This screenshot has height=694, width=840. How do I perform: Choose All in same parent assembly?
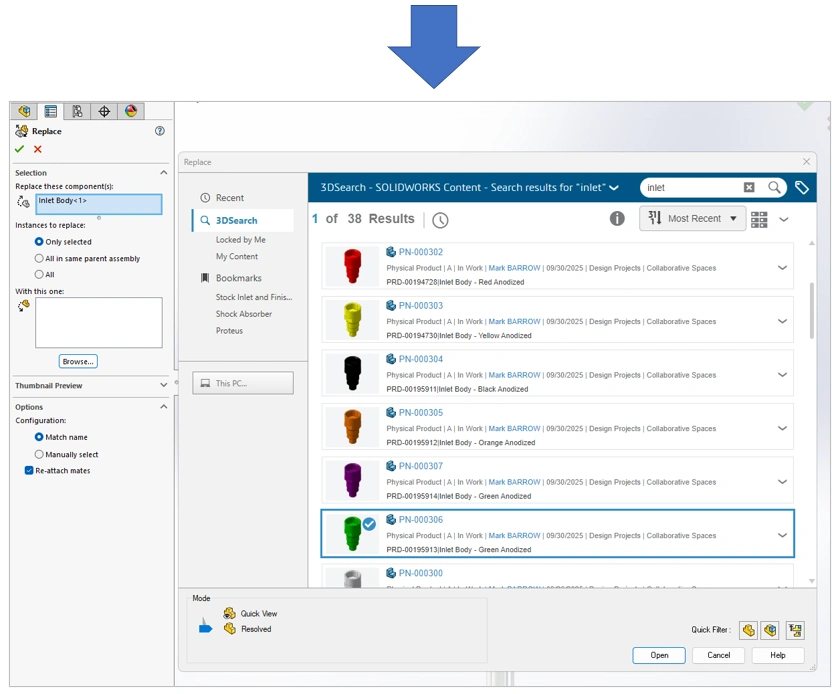coord(39,258)
